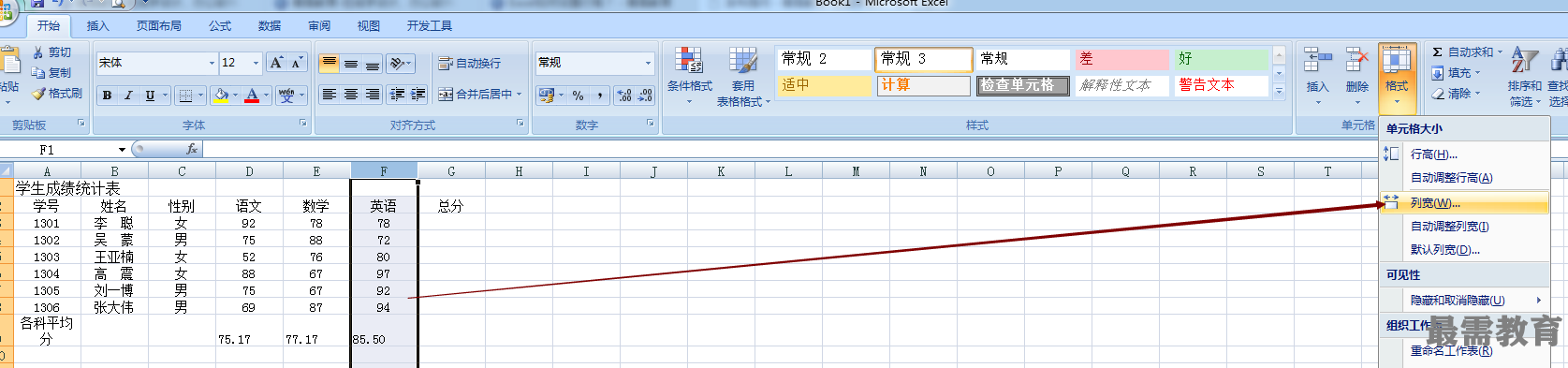
Task: Click the Decrease Font Size icon
Action: (x=297, y=63)
